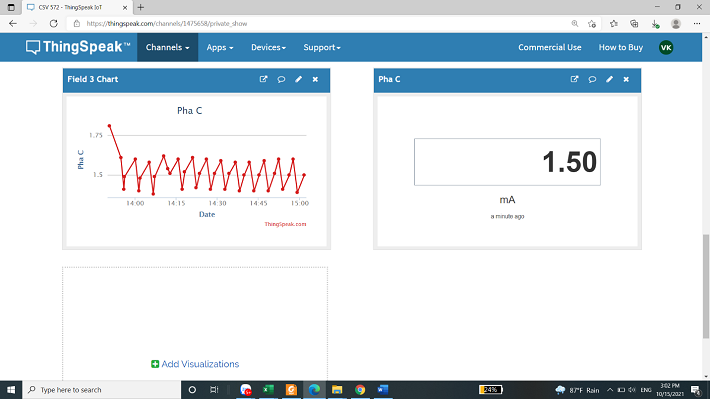Open ThingSpeak.com chart credit link

(x=285, y=224)
